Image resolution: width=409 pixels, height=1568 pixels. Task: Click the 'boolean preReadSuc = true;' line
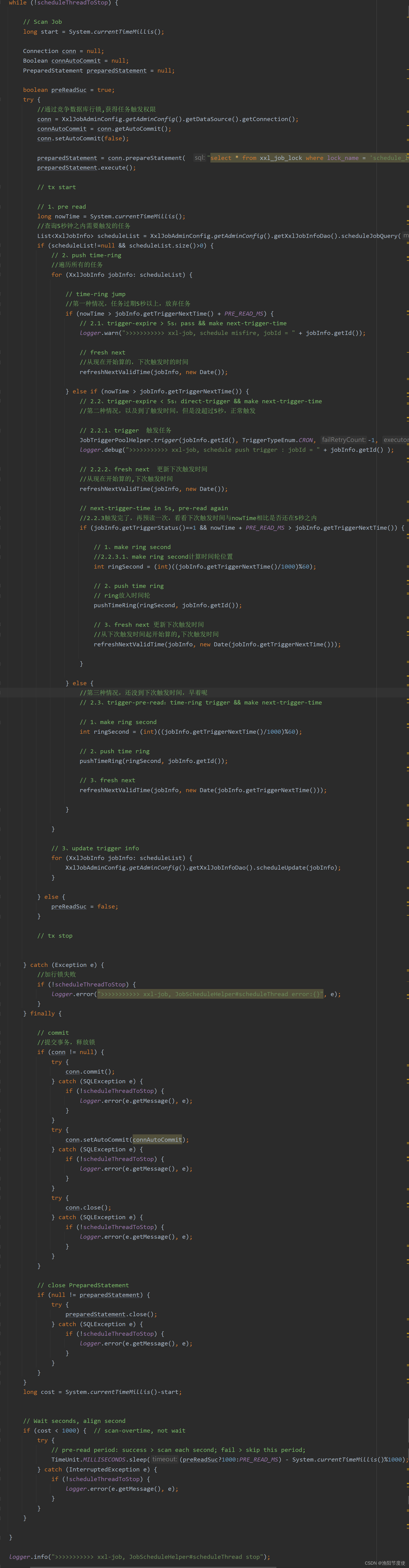(x=69, y=90)
